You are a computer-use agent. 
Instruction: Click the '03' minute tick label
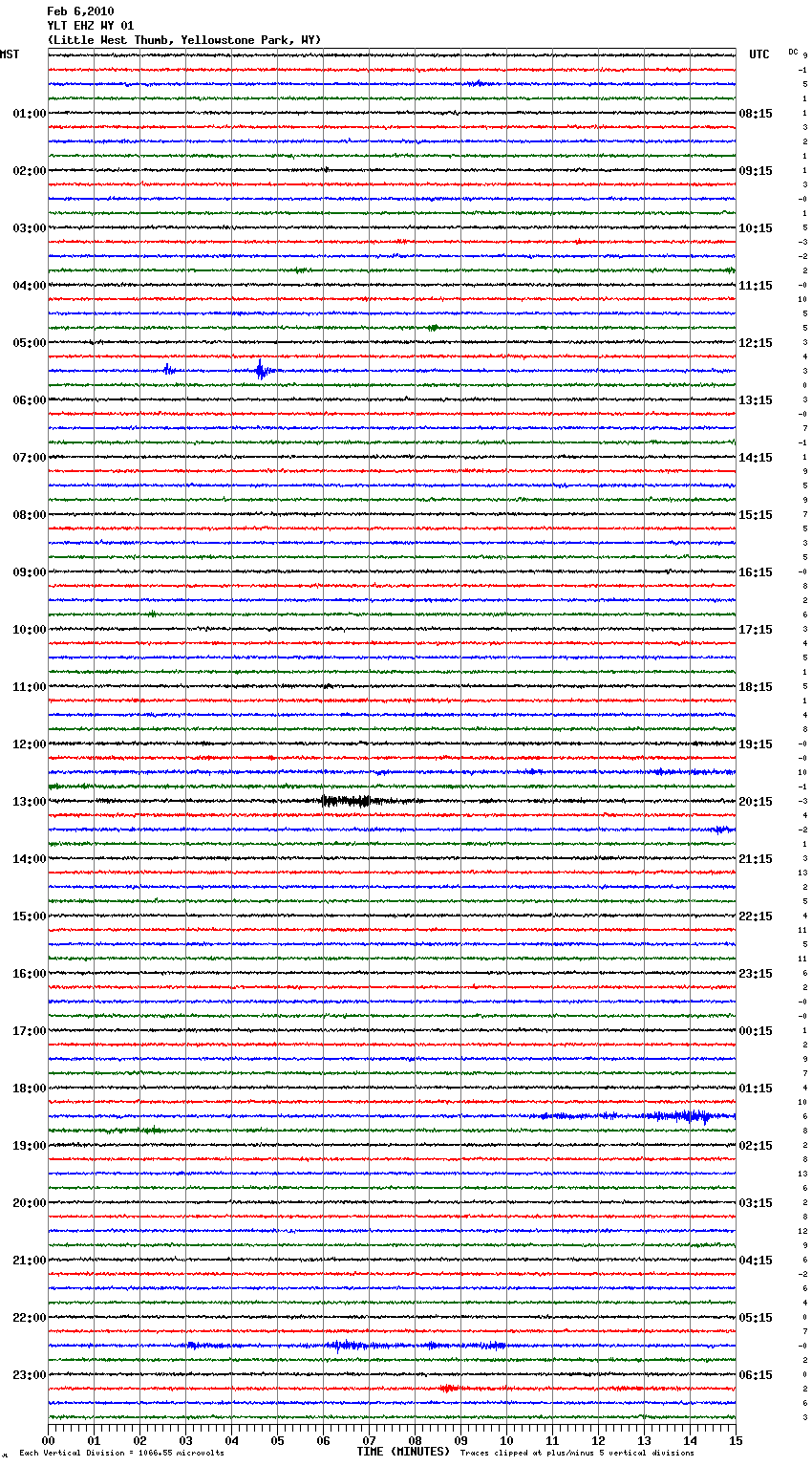click(185, 1440)
